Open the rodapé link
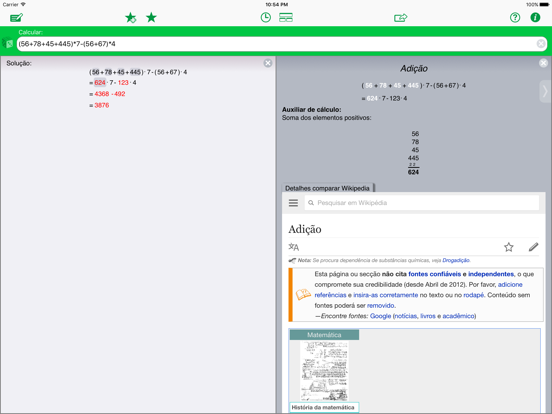The image size is (552, 414). [473, 295]
